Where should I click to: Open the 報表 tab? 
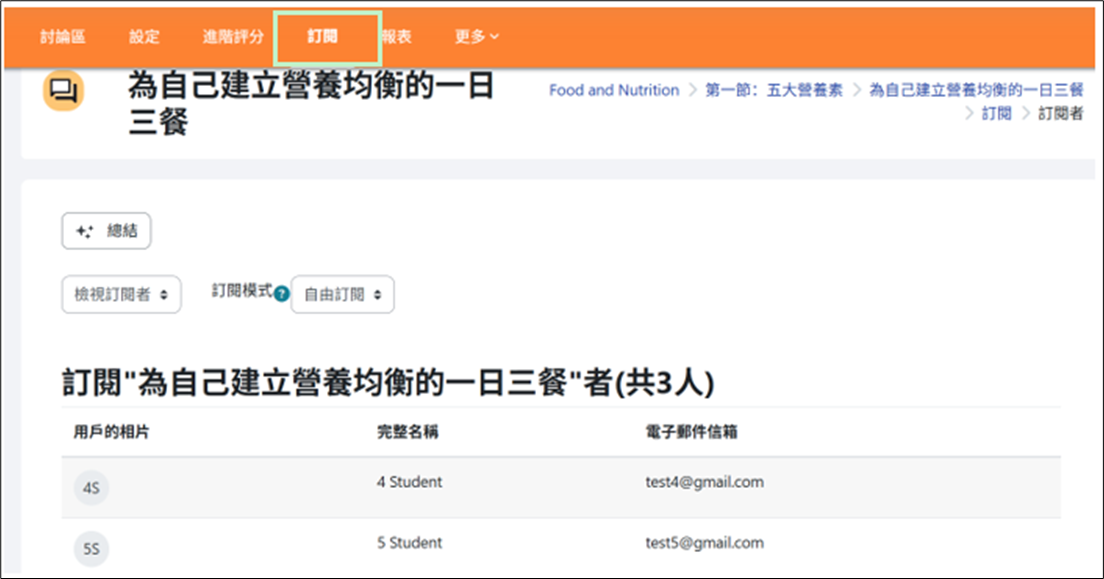[396, 37]
